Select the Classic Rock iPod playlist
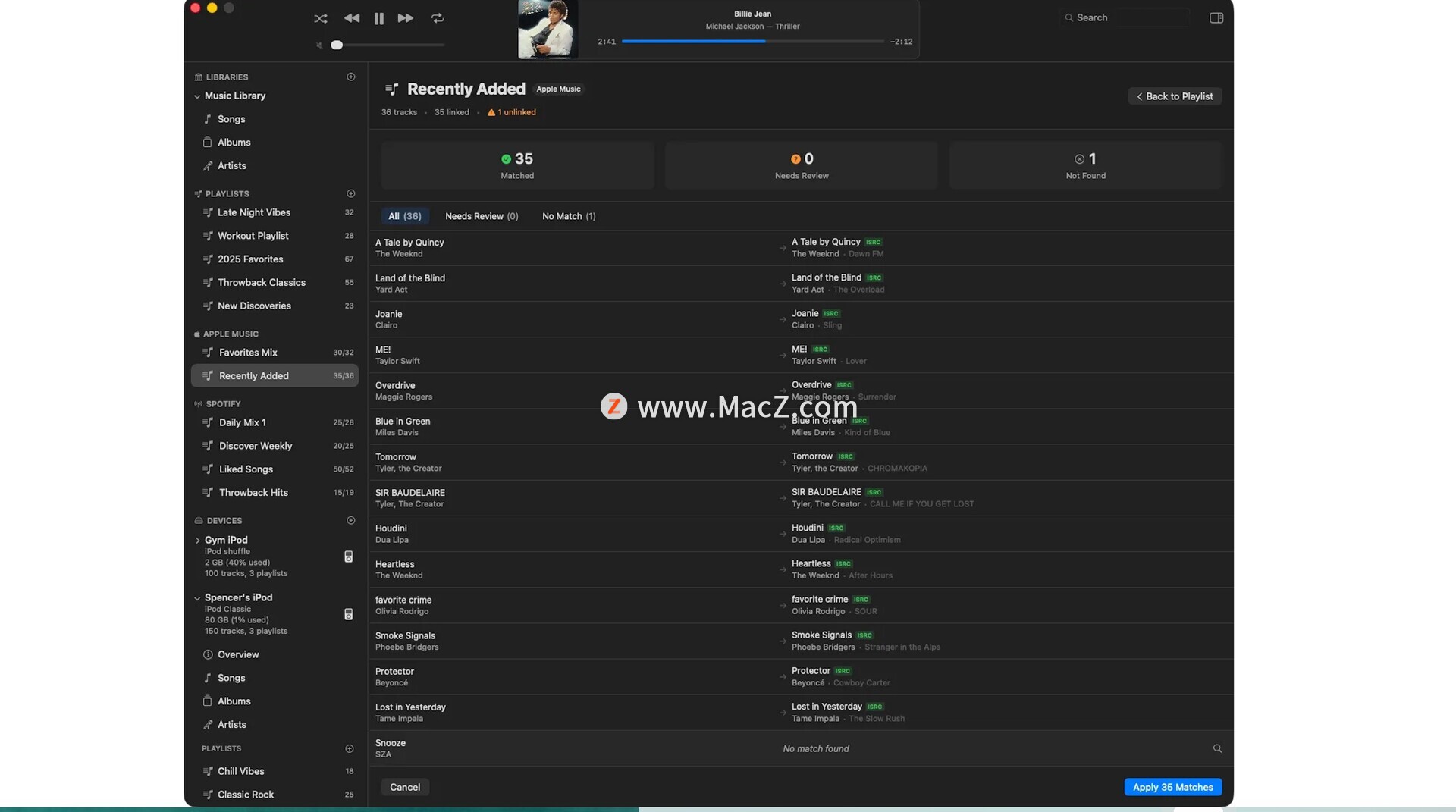 (x=275, y=795)
